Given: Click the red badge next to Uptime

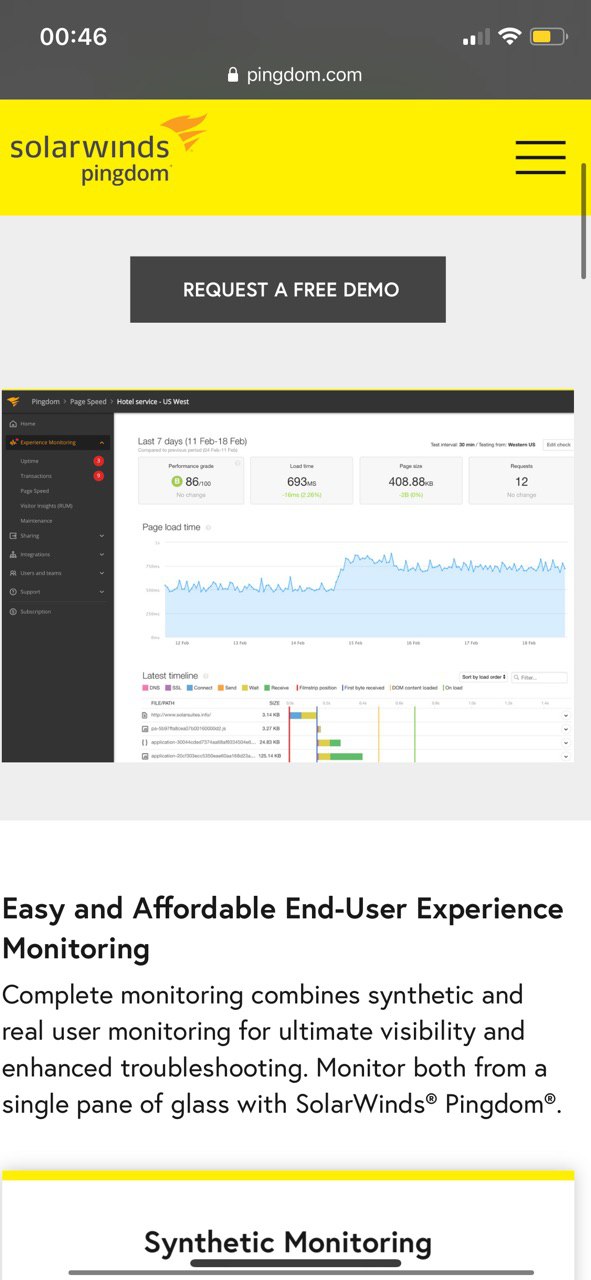Looking at the screenshot, I should click(x=98, y=461).
